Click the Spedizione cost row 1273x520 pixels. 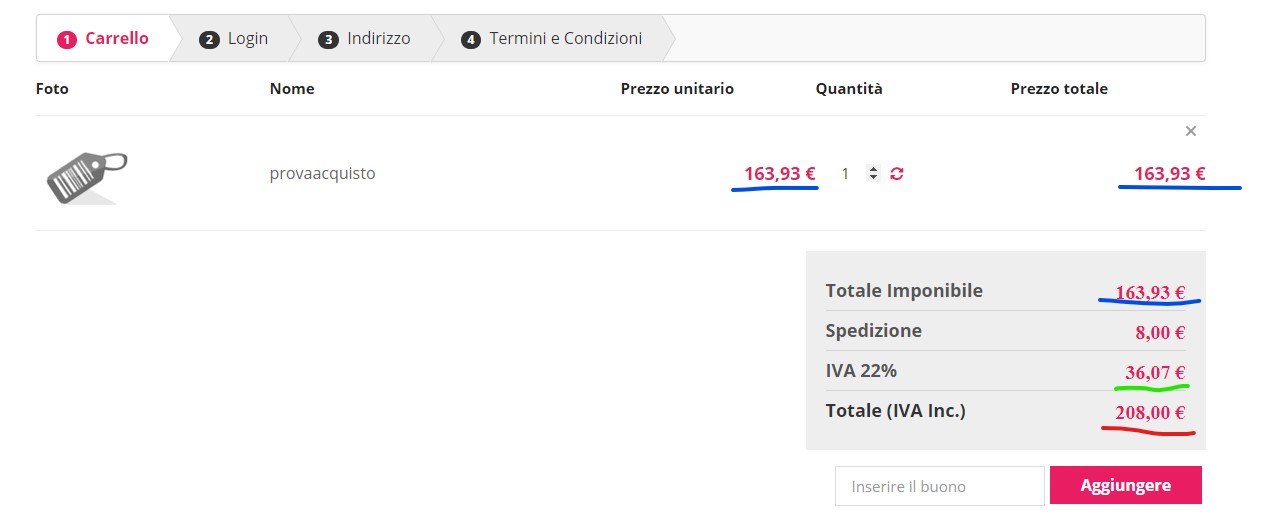pos(1005,331)
